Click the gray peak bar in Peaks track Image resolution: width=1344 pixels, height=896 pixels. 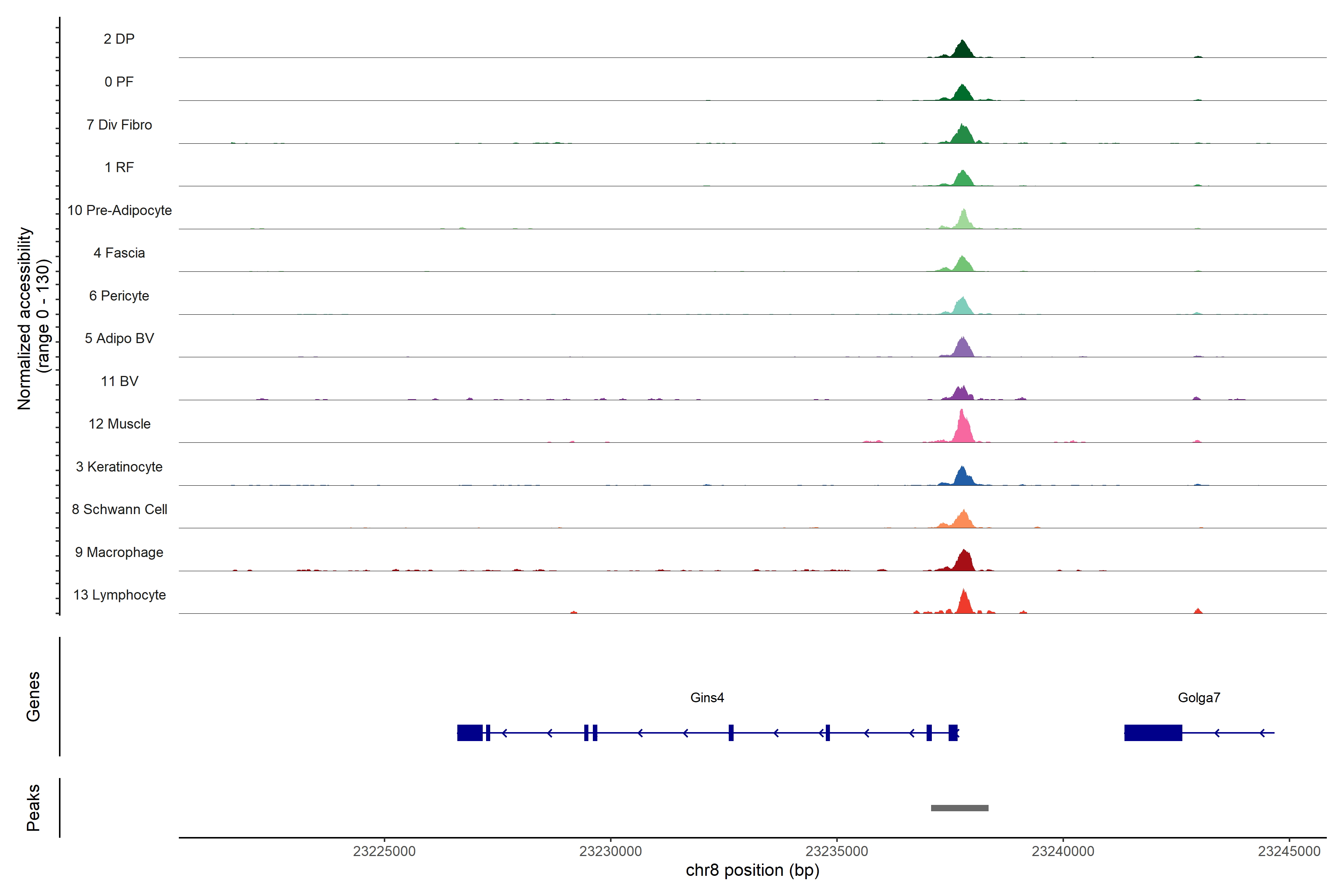(959, 808)
